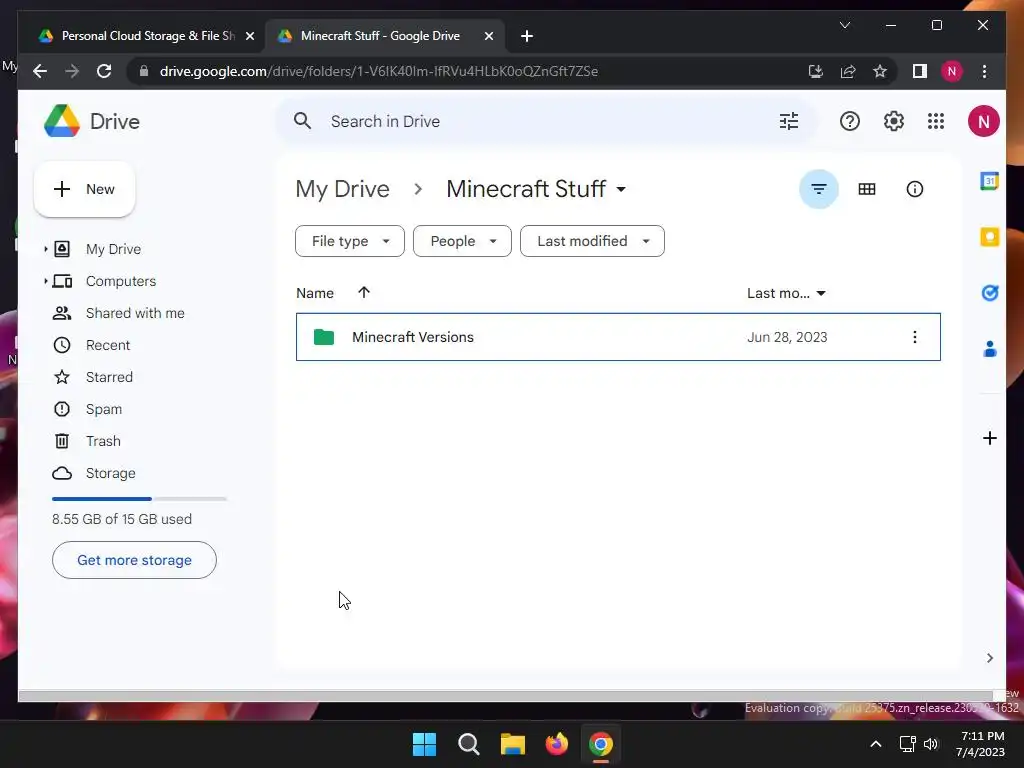
Task: Toggle the search filter chips button
Action: pyautogui.click(x=819, y=189)
